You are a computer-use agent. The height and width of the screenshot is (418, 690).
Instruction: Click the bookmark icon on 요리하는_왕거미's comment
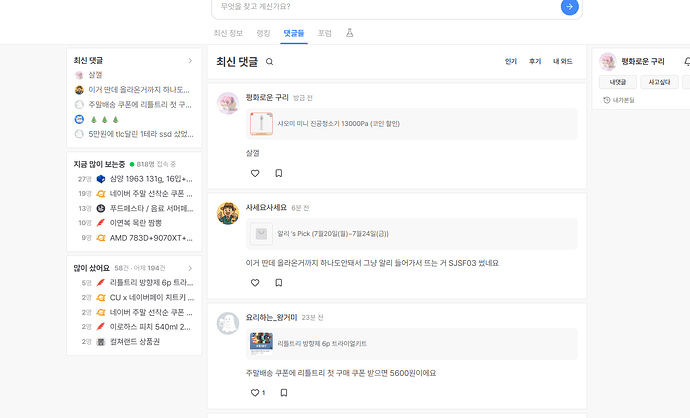(x=284, y=392)
